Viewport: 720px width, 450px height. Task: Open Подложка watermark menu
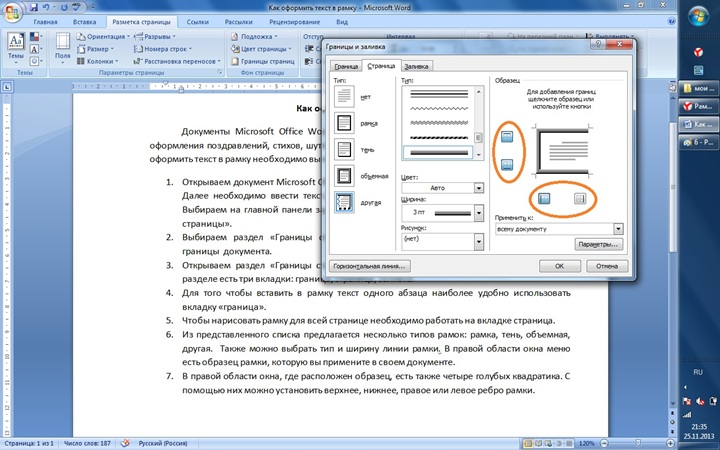coord(254,36)
